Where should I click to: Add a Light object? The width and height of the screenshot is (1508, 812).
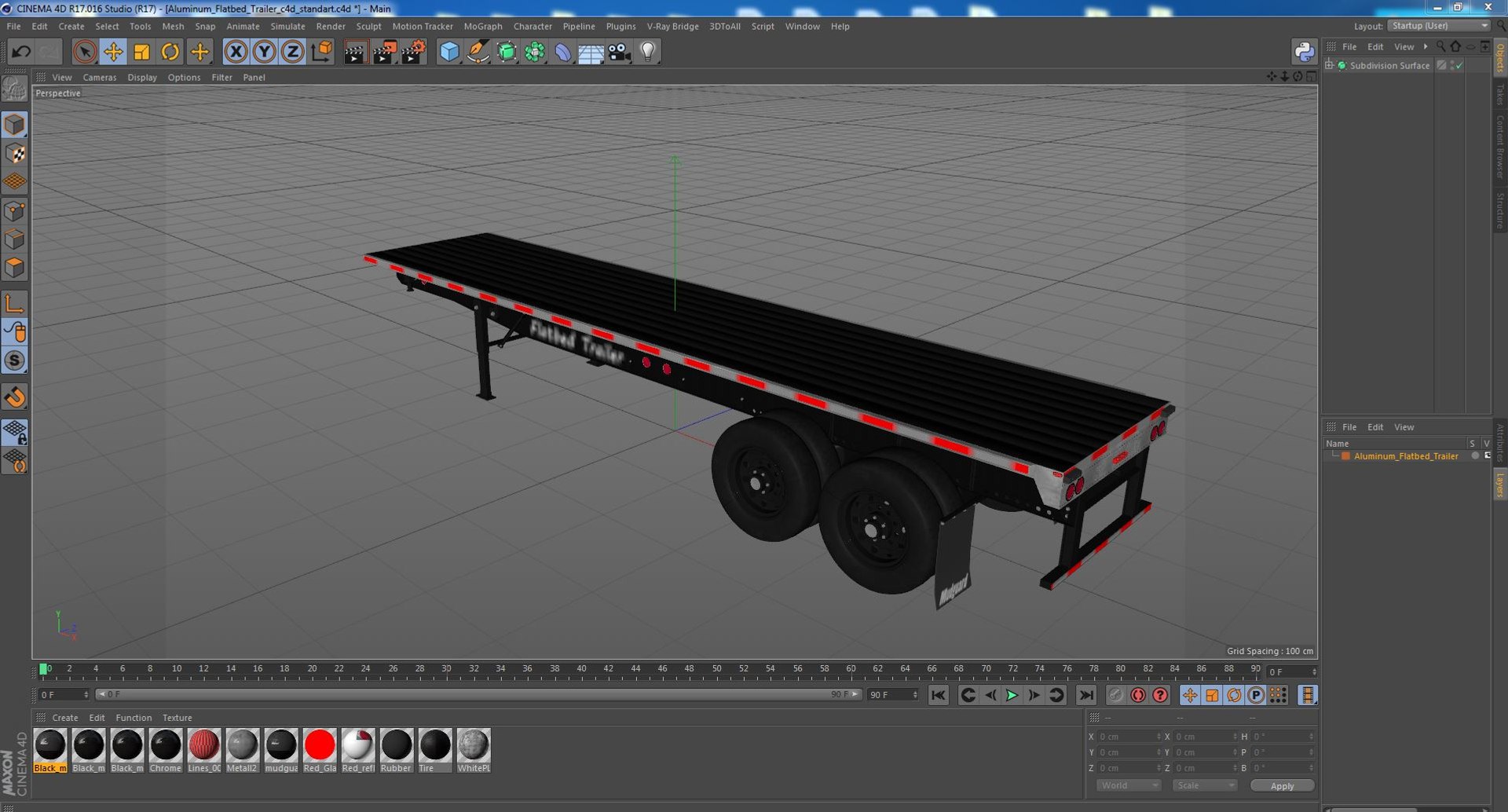[x=647, y=52]
